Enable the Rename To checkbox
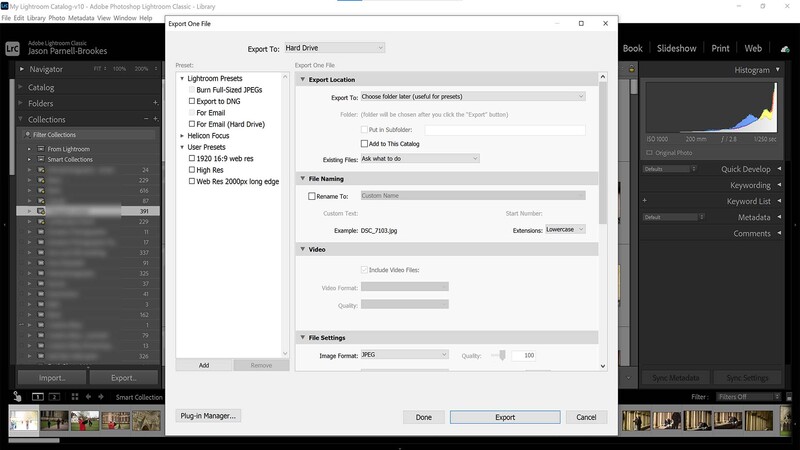 pos(312,196)
